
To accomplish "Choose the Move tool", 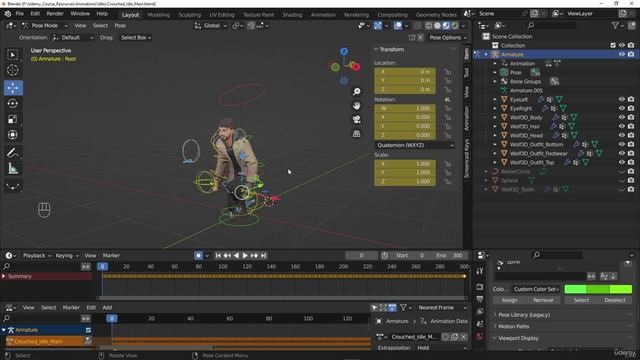I will 13,88.
